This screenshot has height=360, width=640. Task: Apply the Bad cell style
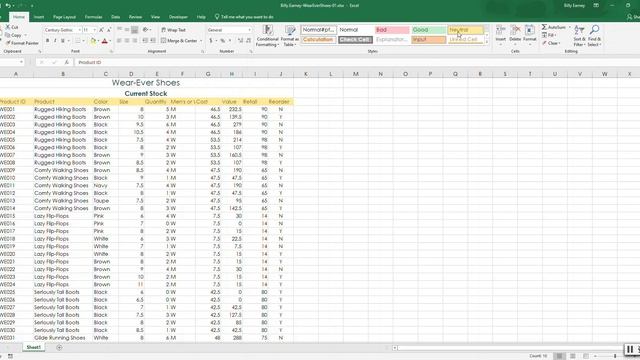pyautogui.click(x=392, y=30)
